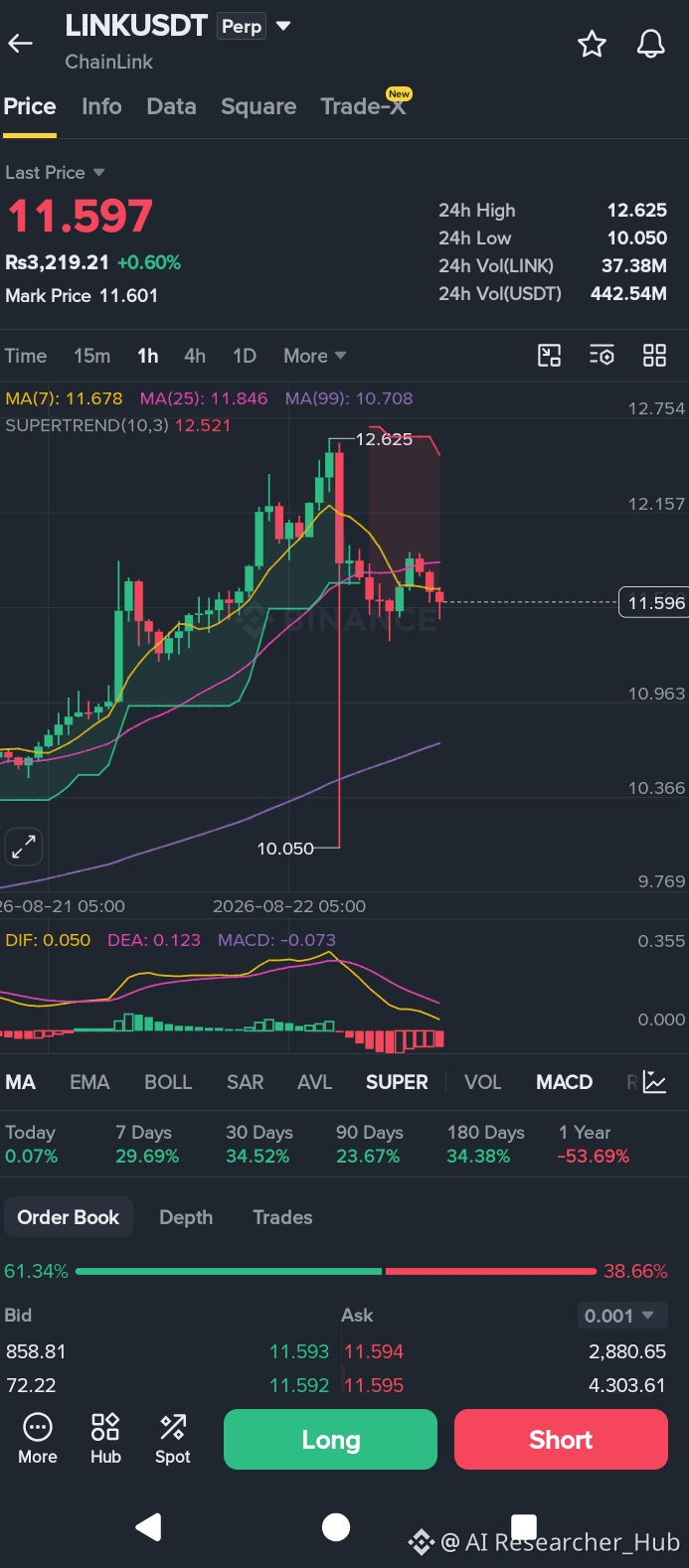Open indicator chart settings icon beside MACD

pos(654,1082)
